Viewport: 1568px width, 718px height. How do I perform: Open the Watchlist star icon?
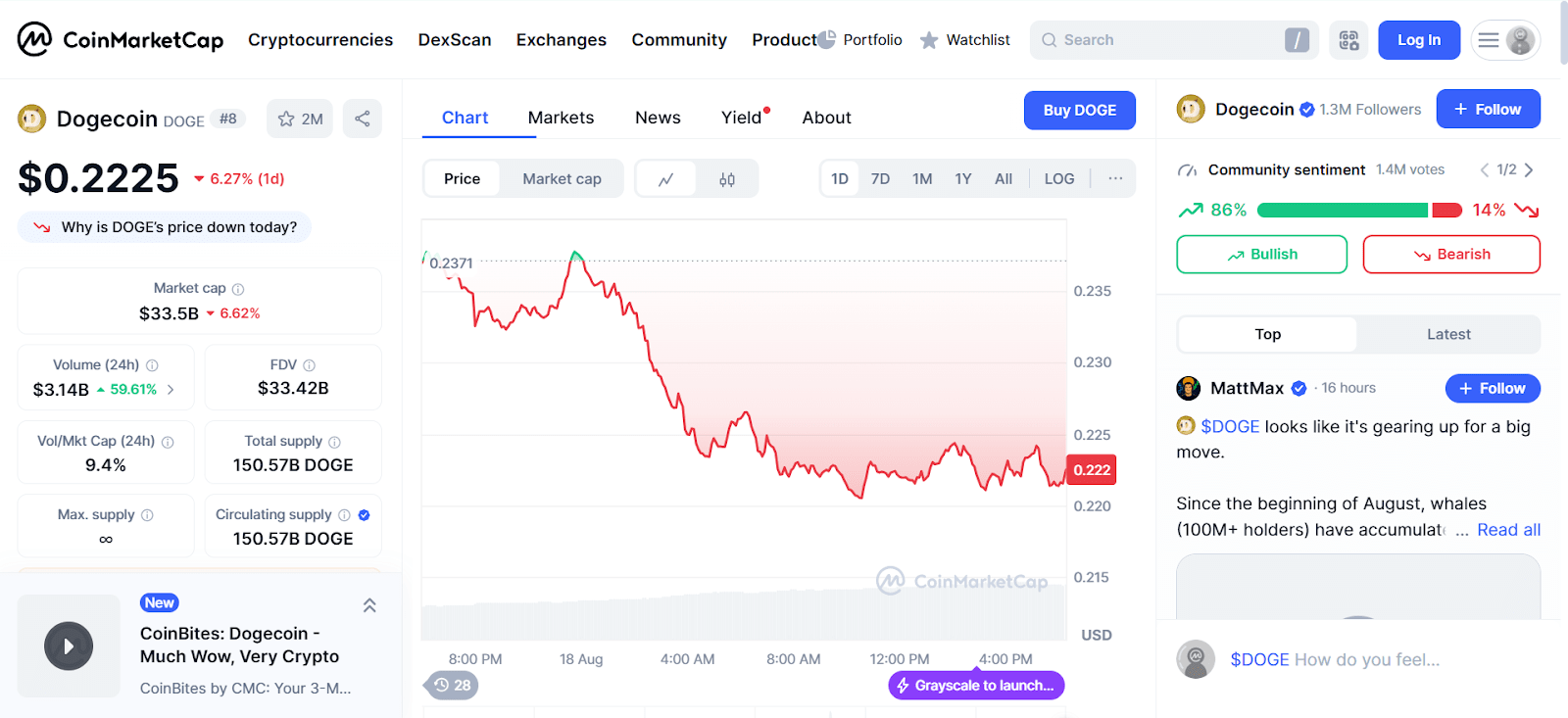point(929,40)
